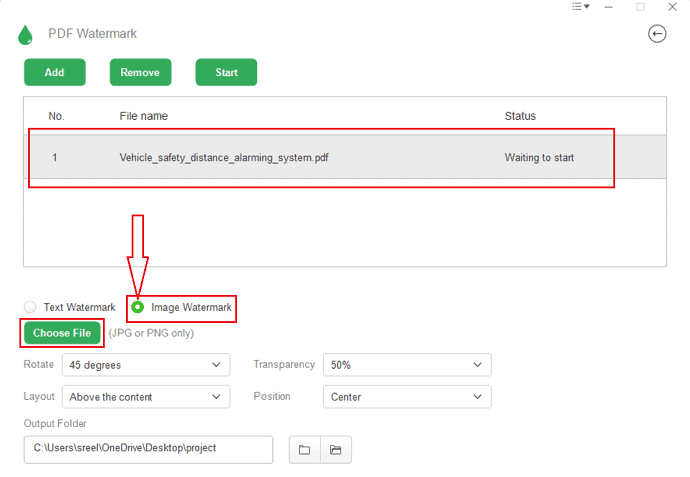
Task: Browse for output folder using first folder icon
Action: click(304, 450)
